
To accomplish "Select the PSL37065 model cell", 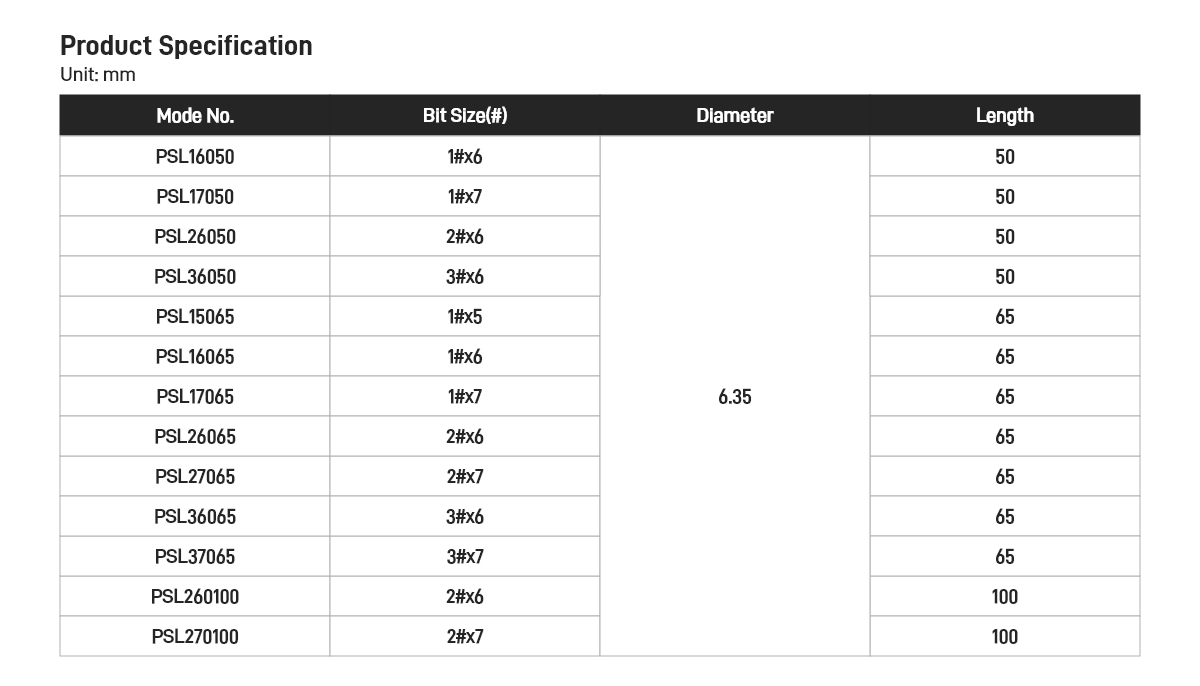I will 195,557.
